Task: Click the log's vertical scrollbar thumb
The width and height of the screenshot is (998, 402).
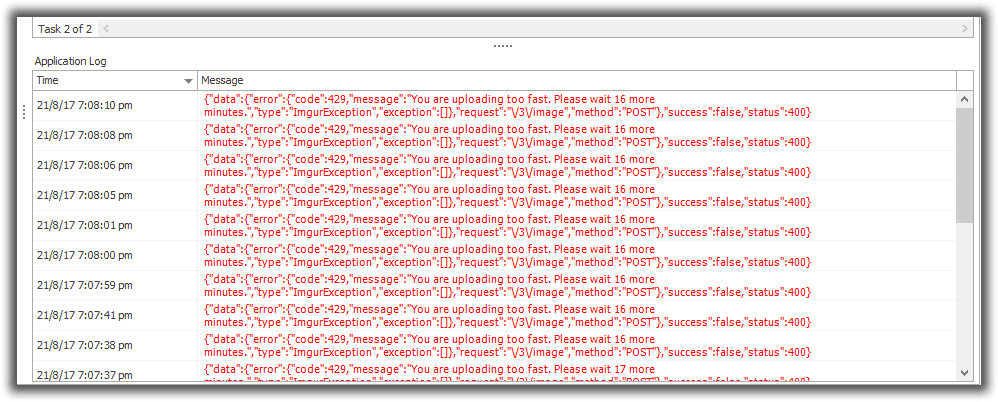Action: (964, 165)
